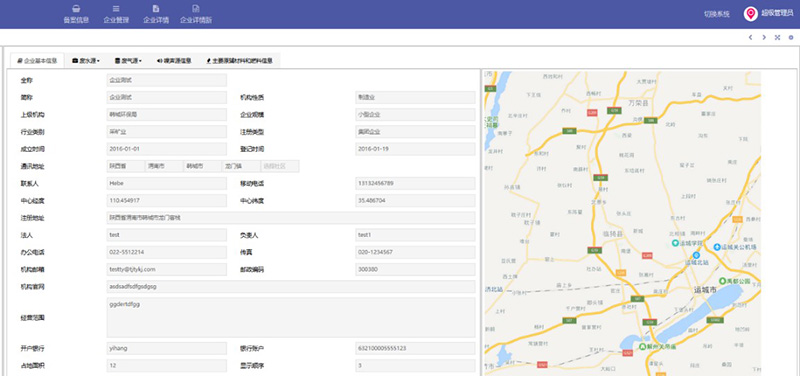Screen dimensions: 800x376
Task: Click the red location pin avatar
Action: tap(751, 14)
